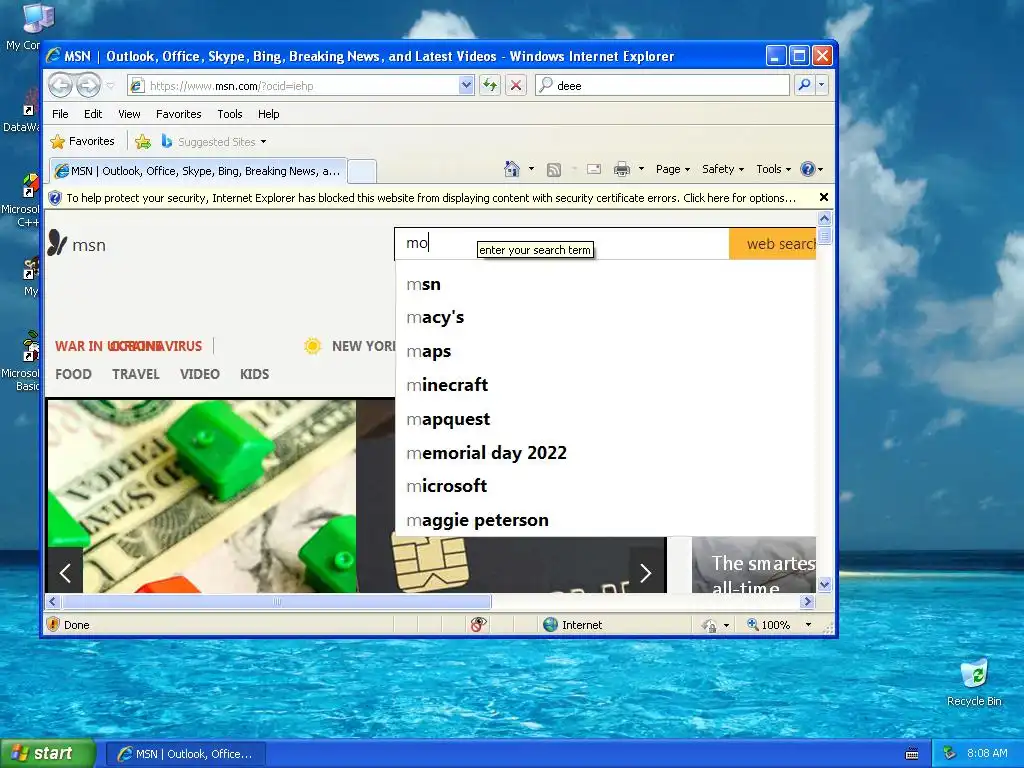The width and height of the screenshot is (1024, 768).
Task: Select the 'minecraft' search suggestion
Action: tap(605, 385)
